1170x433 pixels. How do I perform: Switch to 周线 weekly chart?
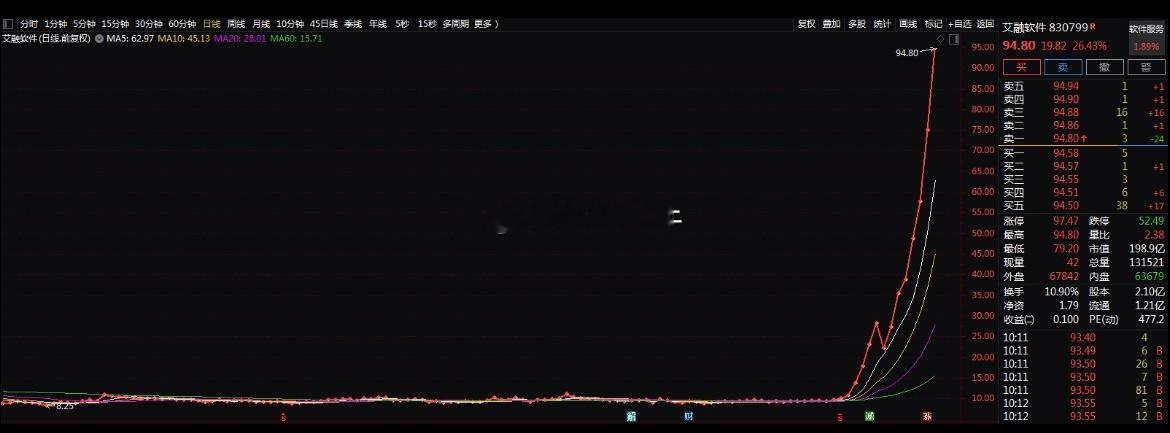[236, 24]
